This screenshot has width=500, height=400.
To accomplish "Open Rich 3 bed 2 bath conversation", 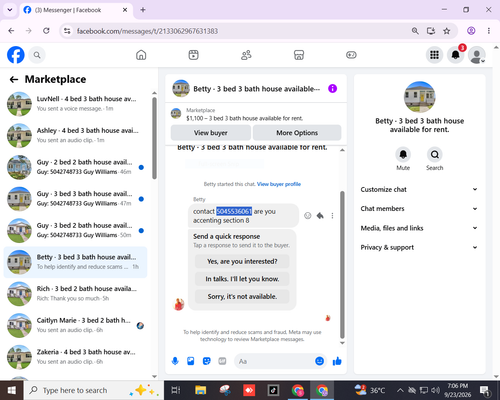I will [x=75, y=294].
